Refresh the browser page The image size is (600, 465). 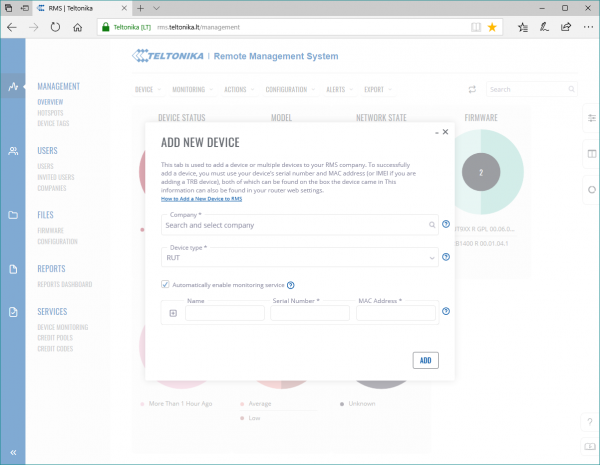tap(55, 27)
